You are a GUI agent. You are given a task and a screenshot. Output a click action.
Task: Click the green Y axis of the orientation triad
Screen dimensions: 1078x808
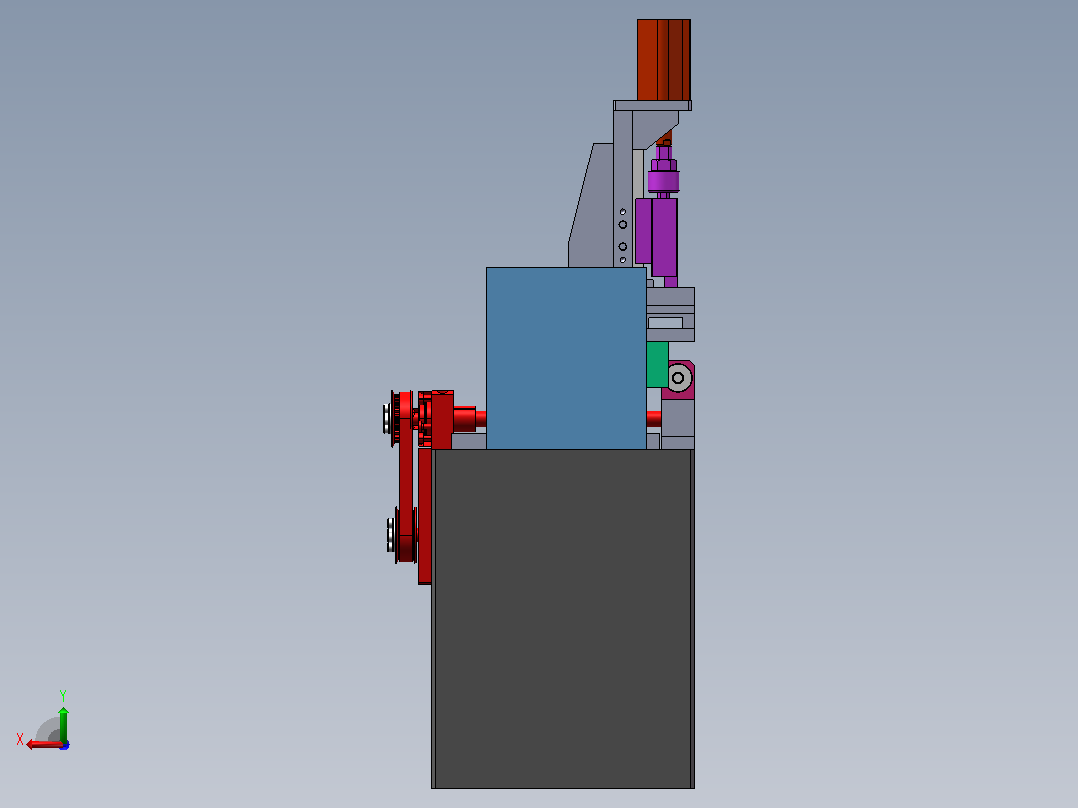click(x=63, y=724)
